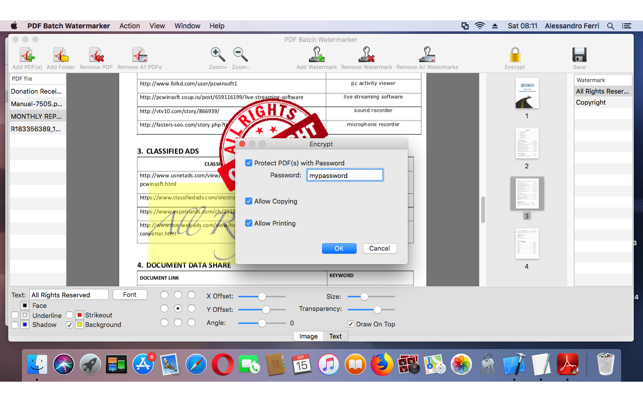The width and height of the screenshot is (643, 402).
Task: Open PDF Batch Watermarker app menu
Action: point(68,26)
